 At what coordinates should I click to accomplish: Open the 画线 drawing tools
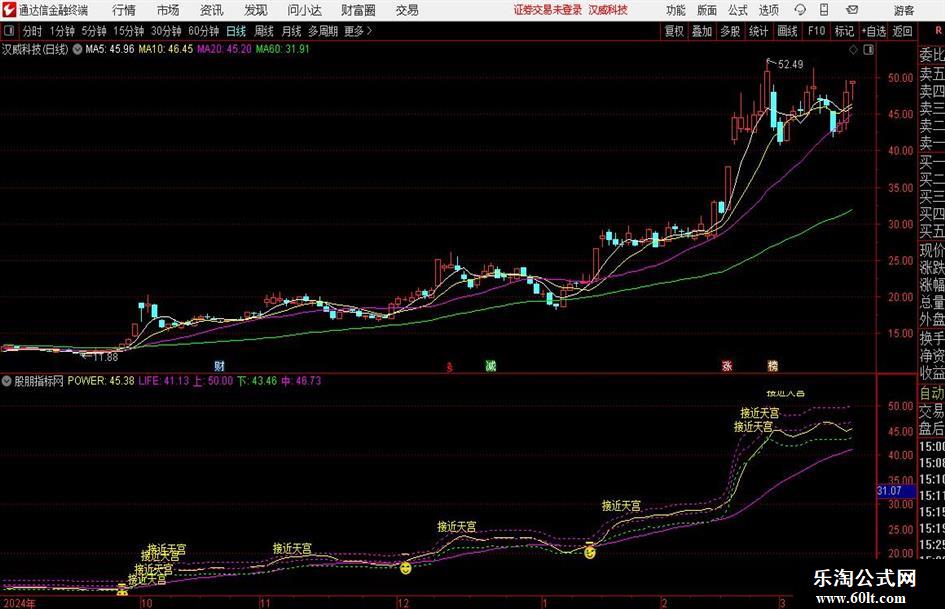[787, 31]
